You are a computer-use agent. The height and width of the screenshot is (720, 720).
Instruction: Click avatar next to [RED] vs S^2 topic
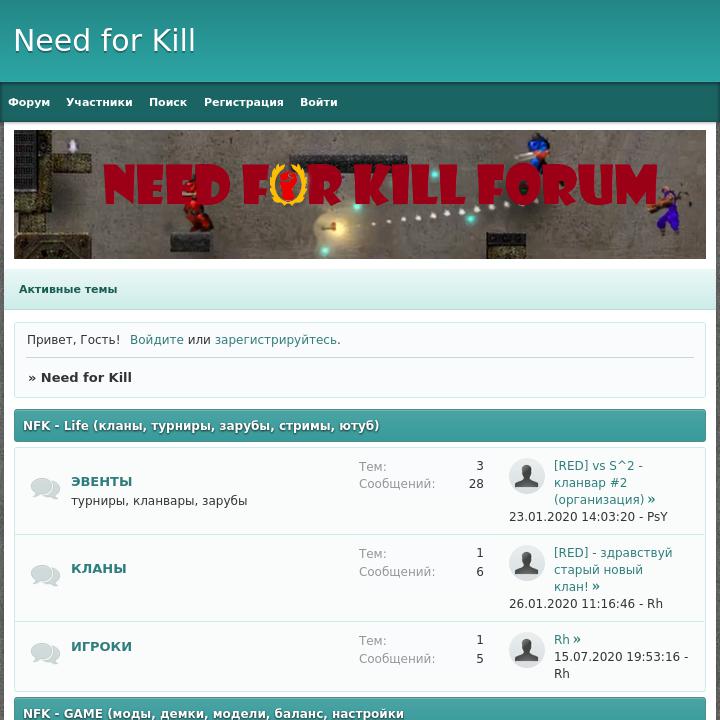527,476
